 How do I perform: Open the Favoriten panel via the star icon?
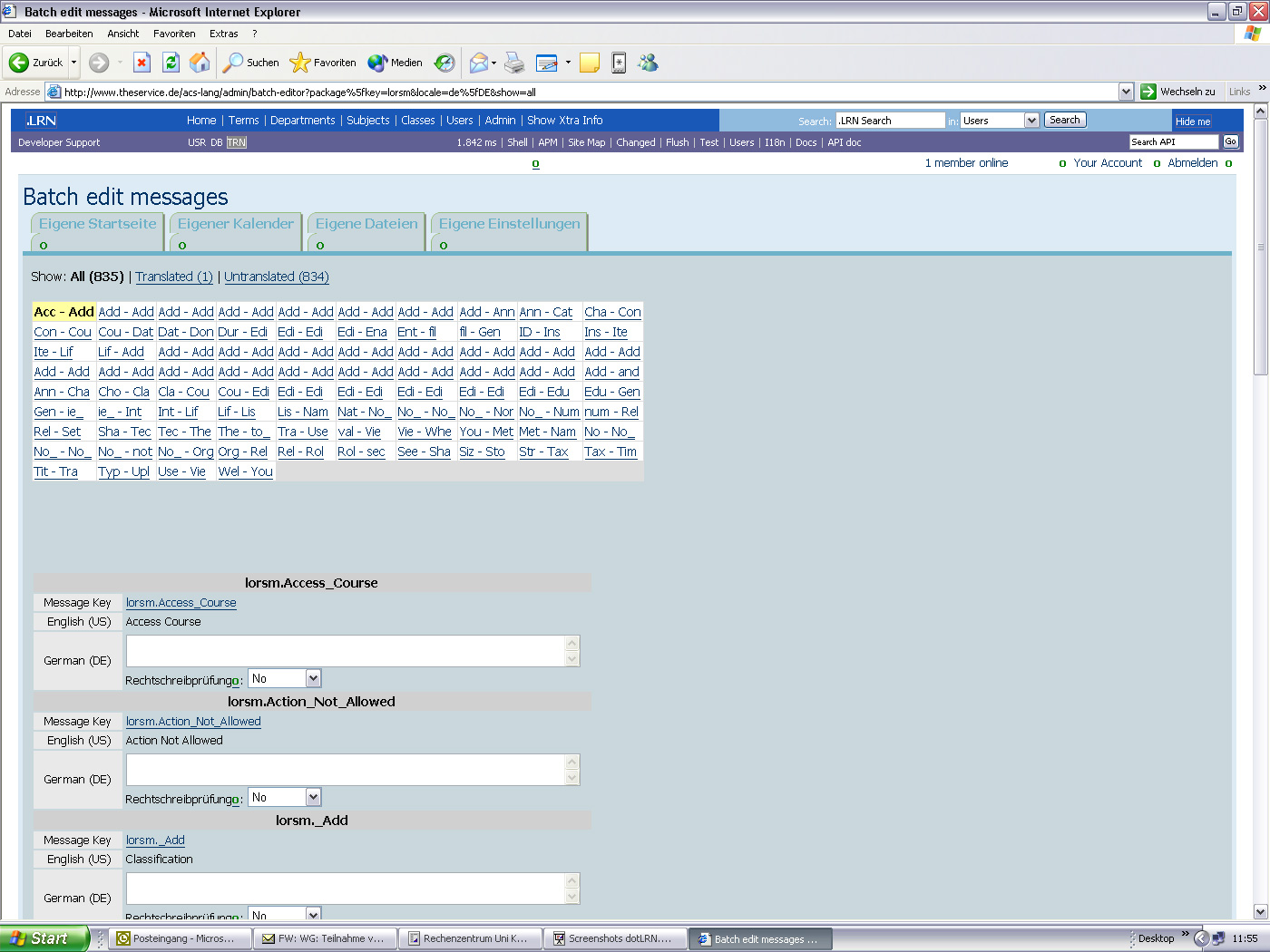(299, 63)
